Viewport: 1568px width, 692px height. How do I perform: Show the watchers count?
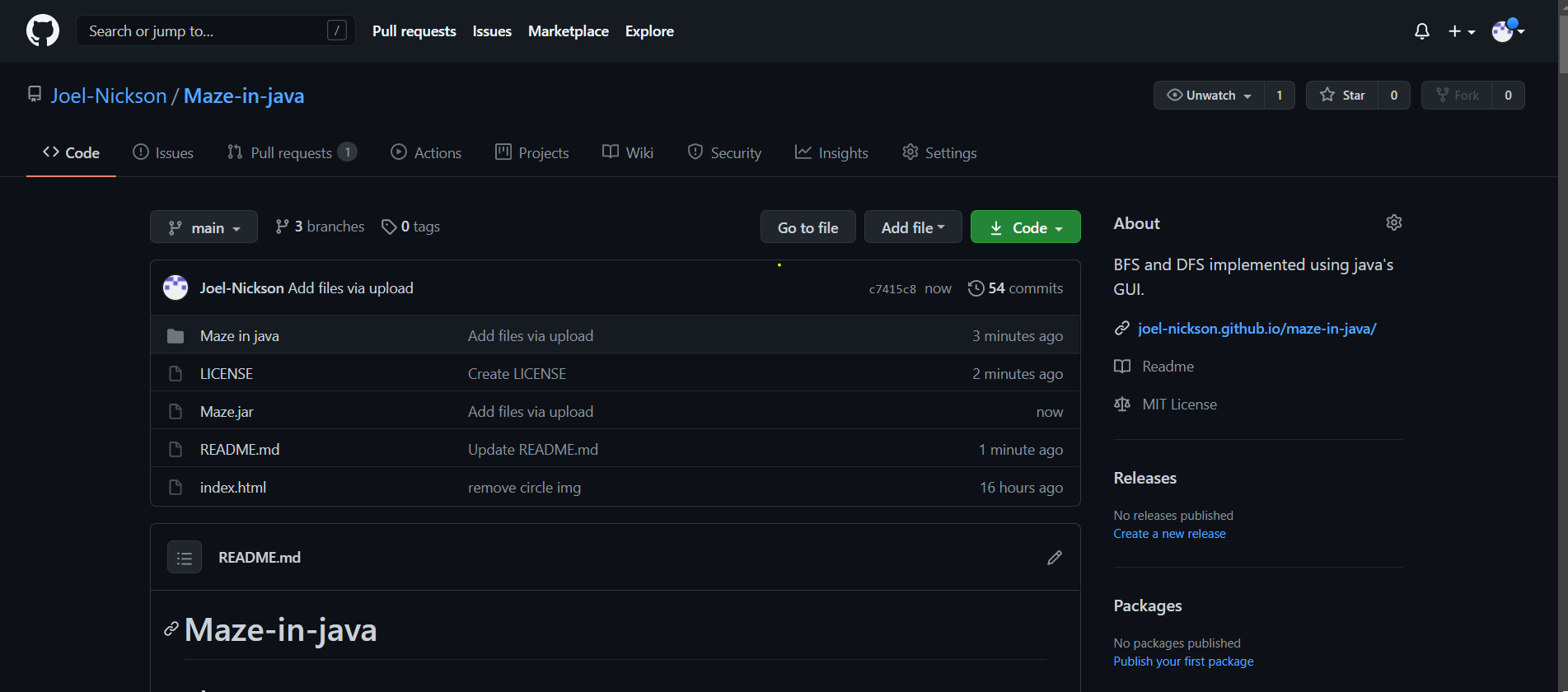click(x=1279, y=96)
